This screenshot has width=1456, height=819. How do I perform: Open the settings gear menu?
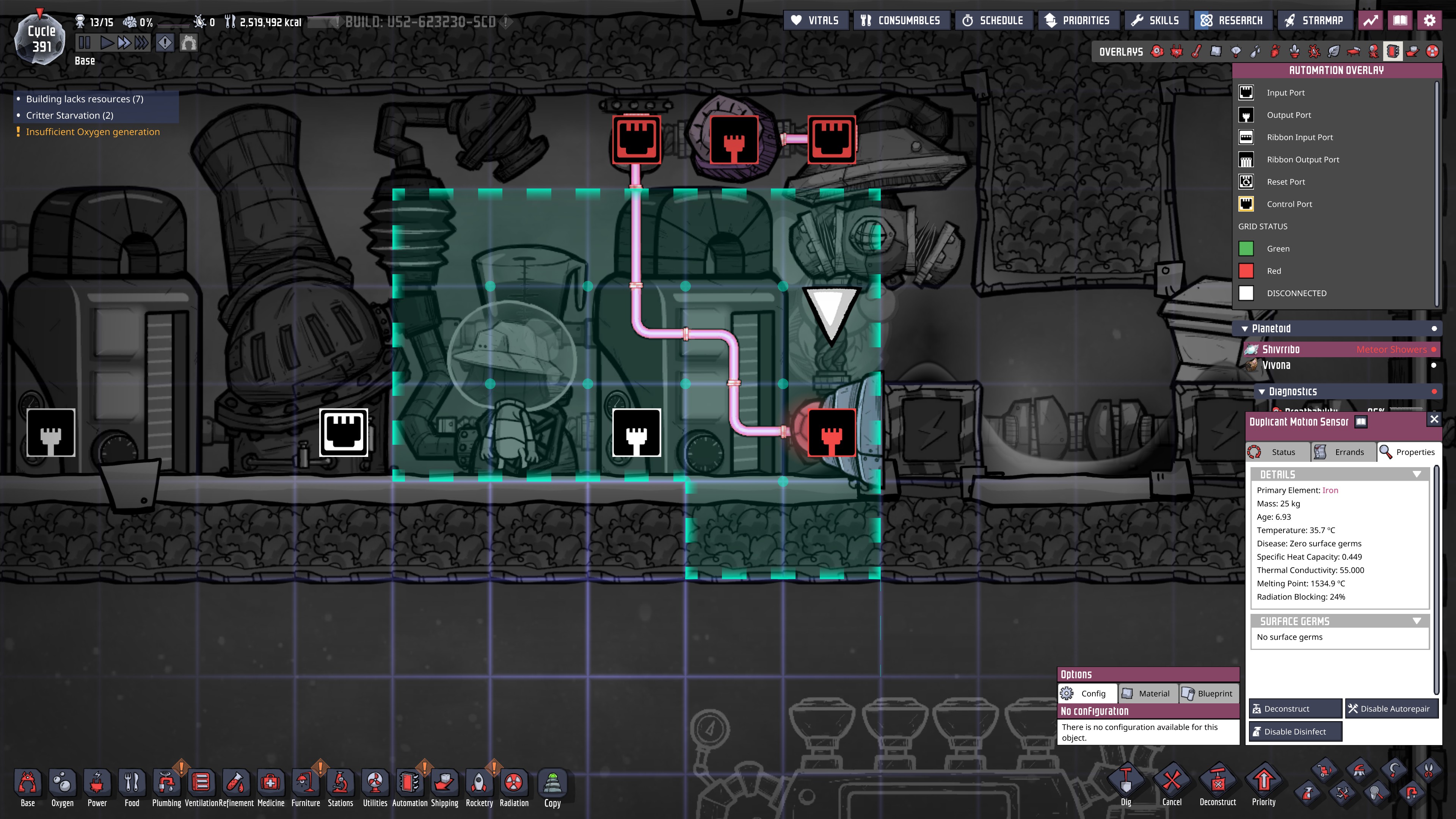coord(1429,21)
